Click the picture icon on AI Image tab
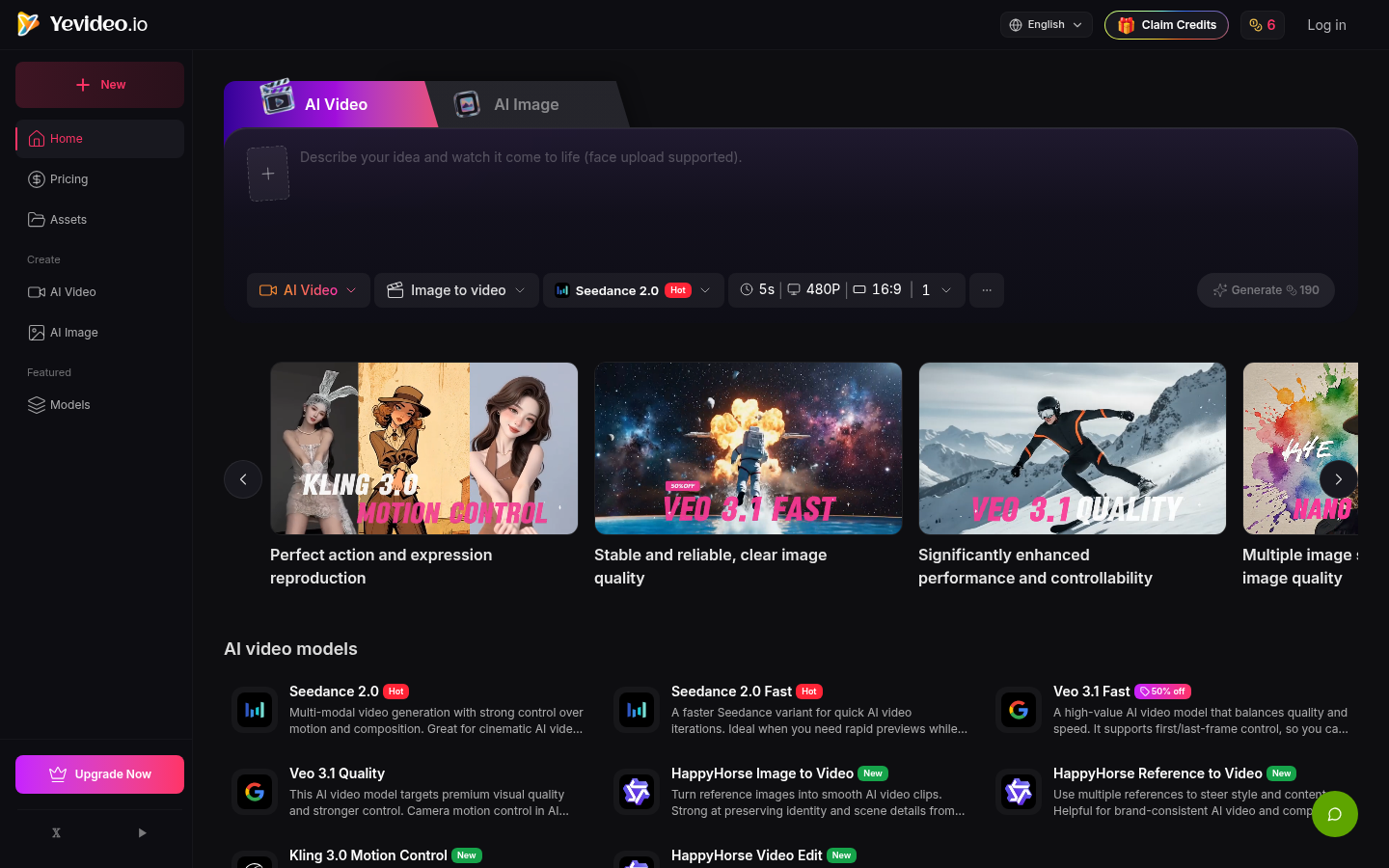The height and width of the screenshot is (868, 1389). coord(467,103)
